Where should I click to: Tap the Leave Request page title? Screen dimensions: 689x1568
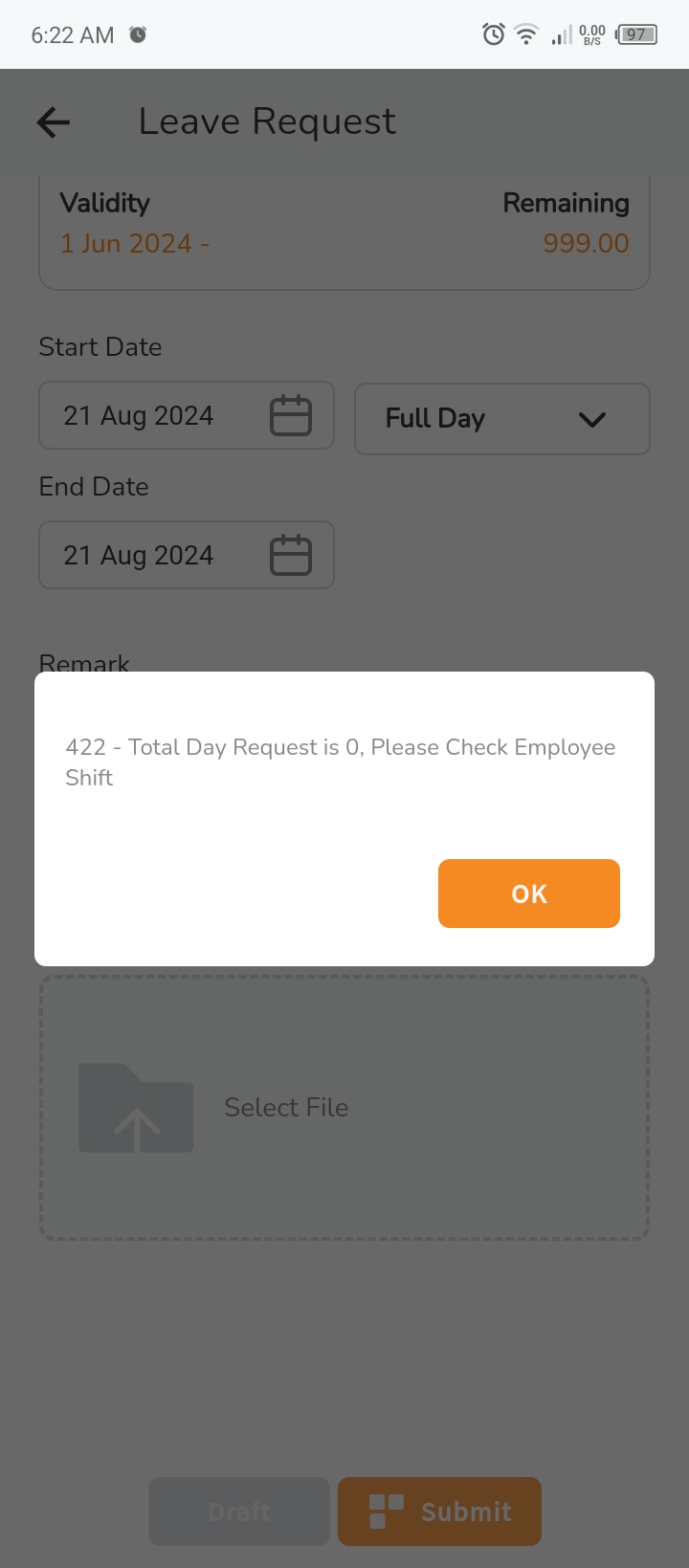[x=267, y=122]
